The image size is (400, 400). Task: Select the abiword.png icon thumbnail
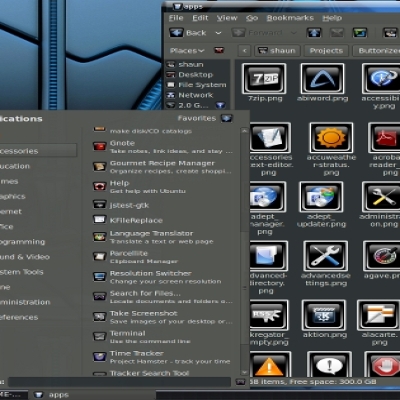coord(322,79)
